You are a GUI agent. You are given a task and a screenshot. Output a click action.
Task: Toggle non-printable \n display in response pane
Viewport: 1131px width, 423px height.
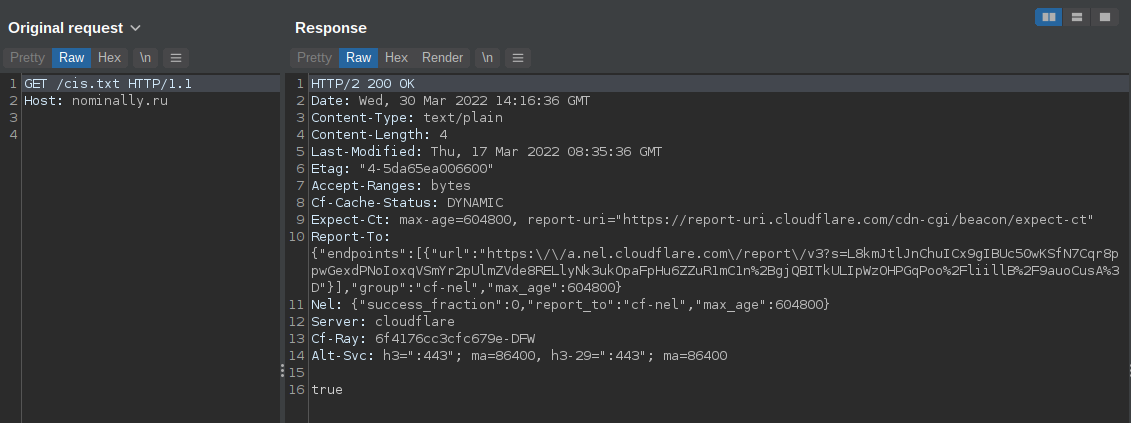[487, 58]
